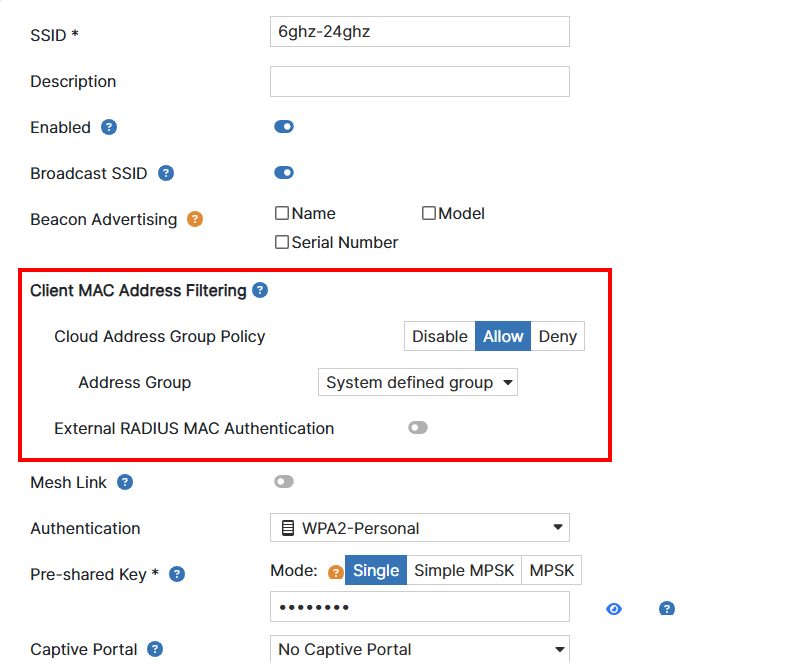
Task: Select the Deny policy option
Action: pos(557,336)
